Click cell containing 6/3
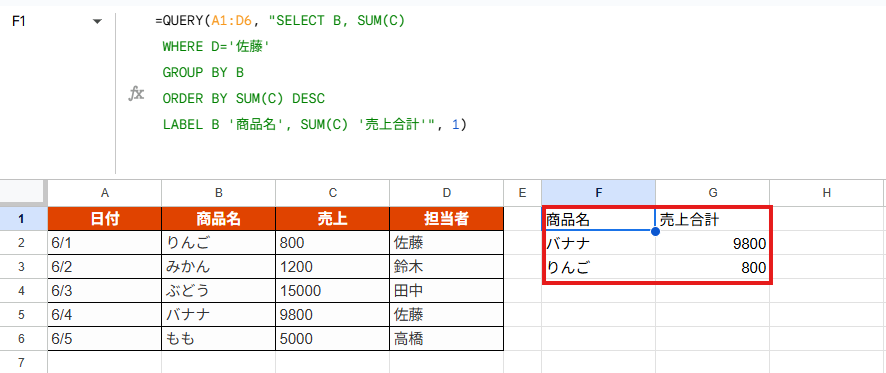 click(105, 290)
